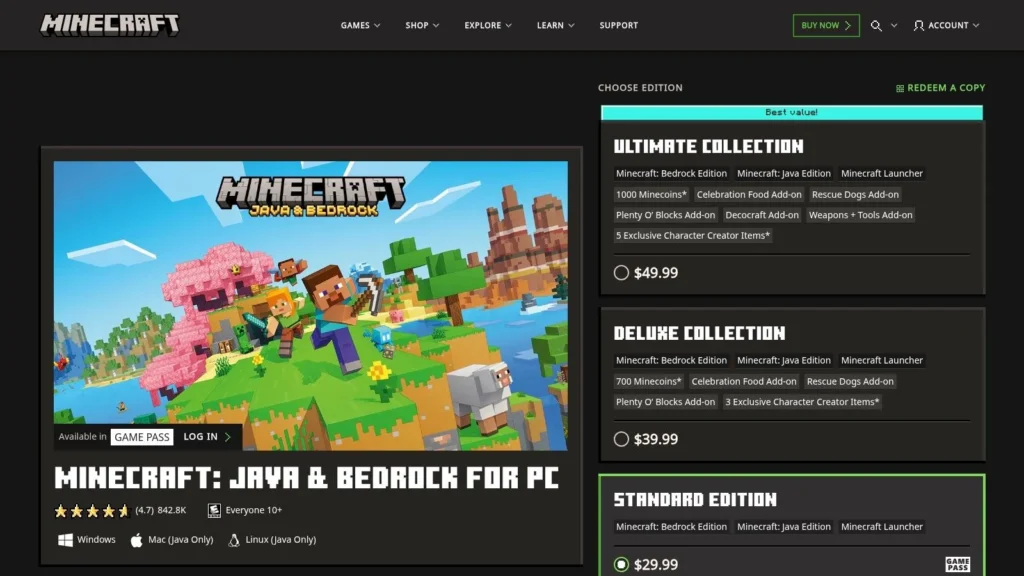Click Minecraft: Java & Bedrock for PC title
This screenshot has width=1024, height=576.
(x=306, y=478)
